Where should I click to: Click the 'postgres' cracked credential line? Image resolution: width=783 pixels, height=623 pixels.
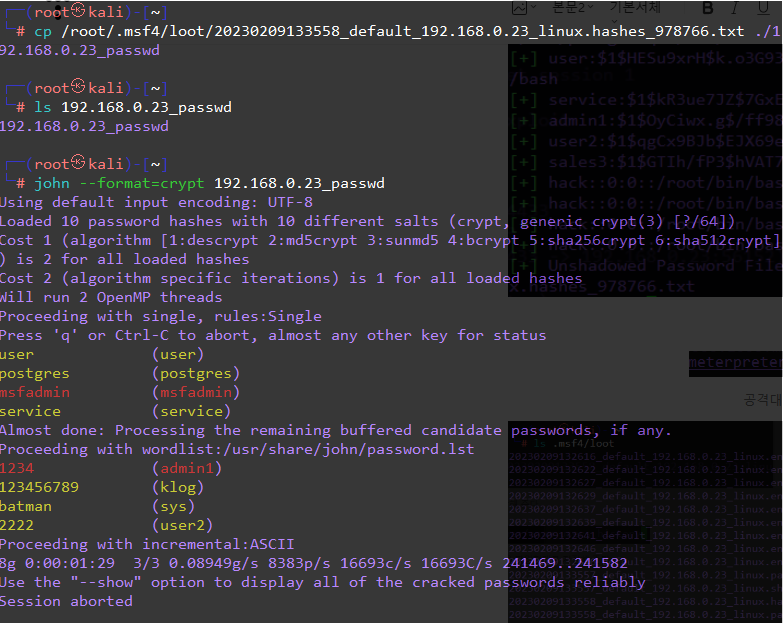120,373
